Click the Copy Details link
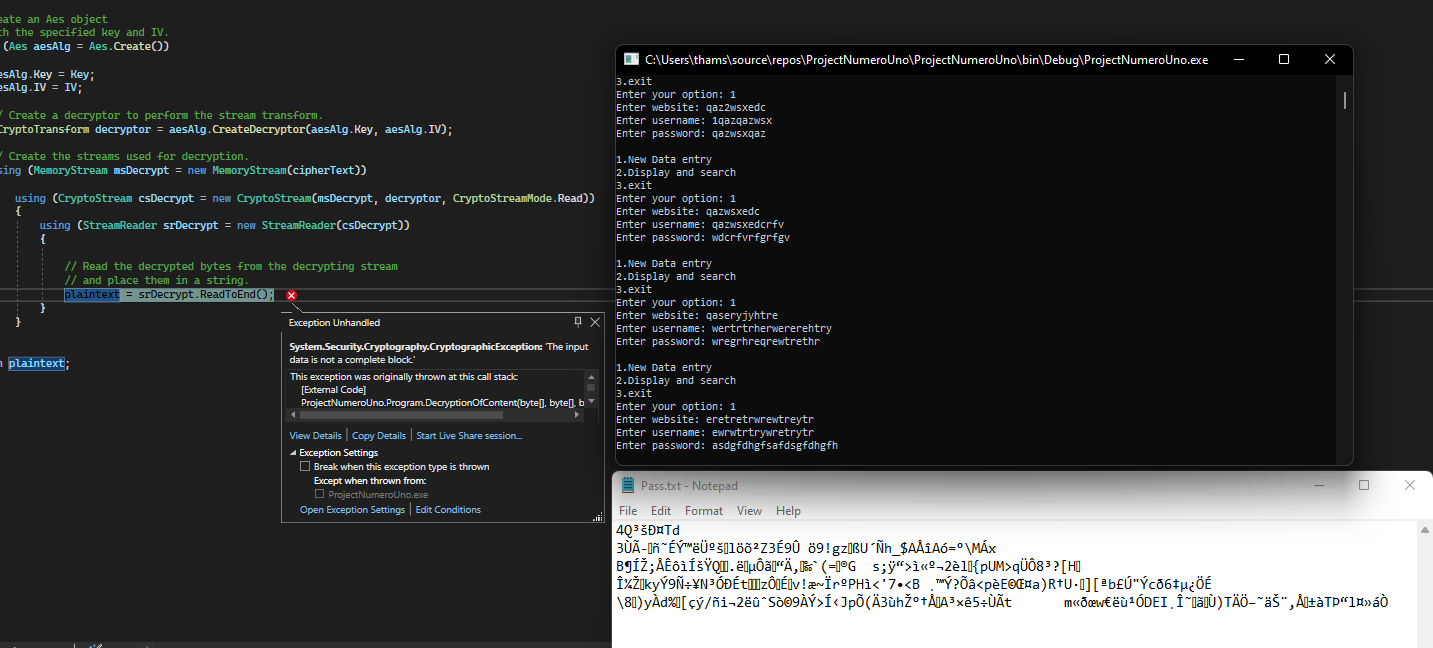 [379, 435]
